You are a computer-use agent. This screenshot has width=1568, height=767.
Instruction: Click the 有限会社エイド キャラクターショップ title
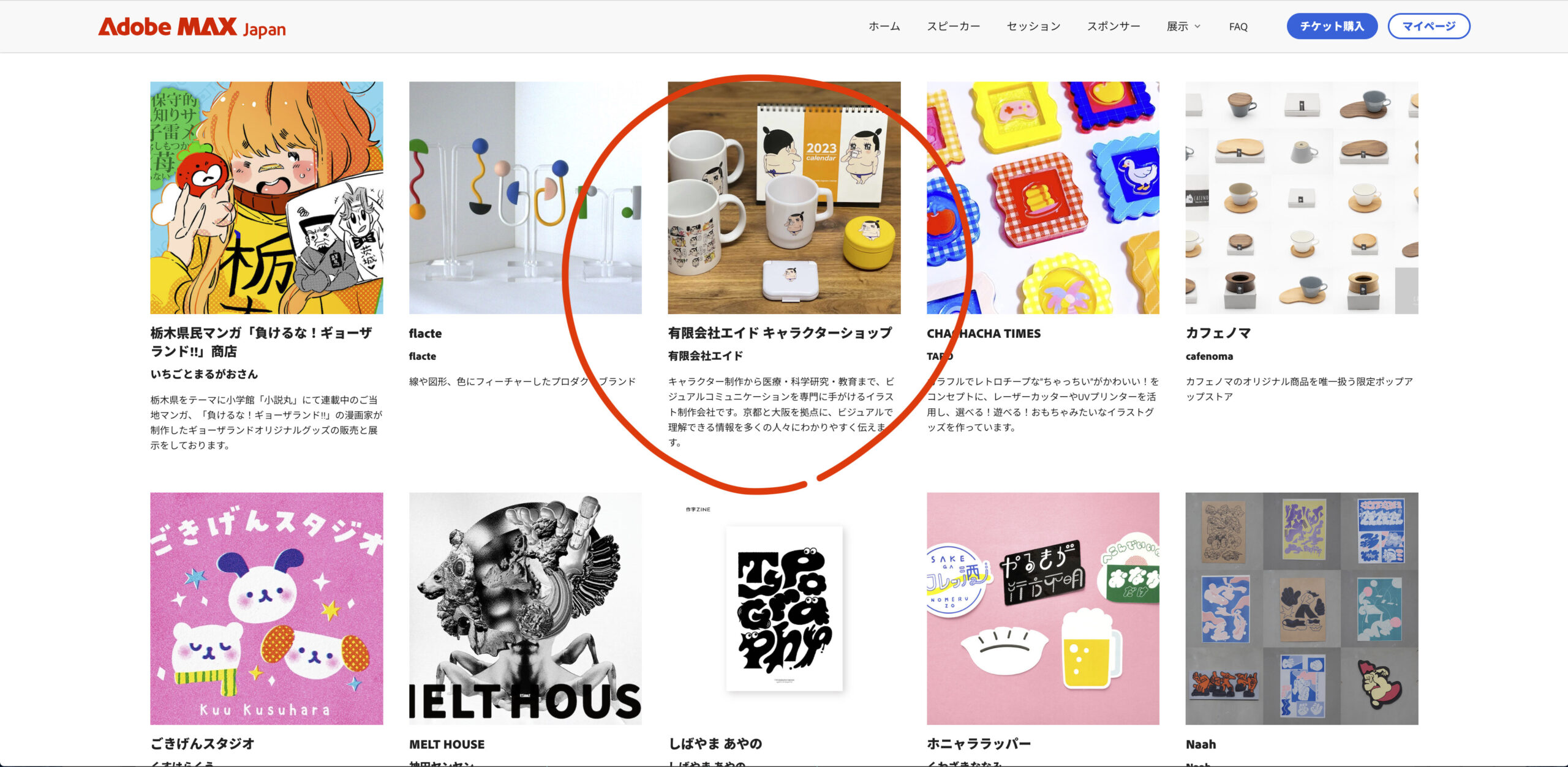(780, 333)
